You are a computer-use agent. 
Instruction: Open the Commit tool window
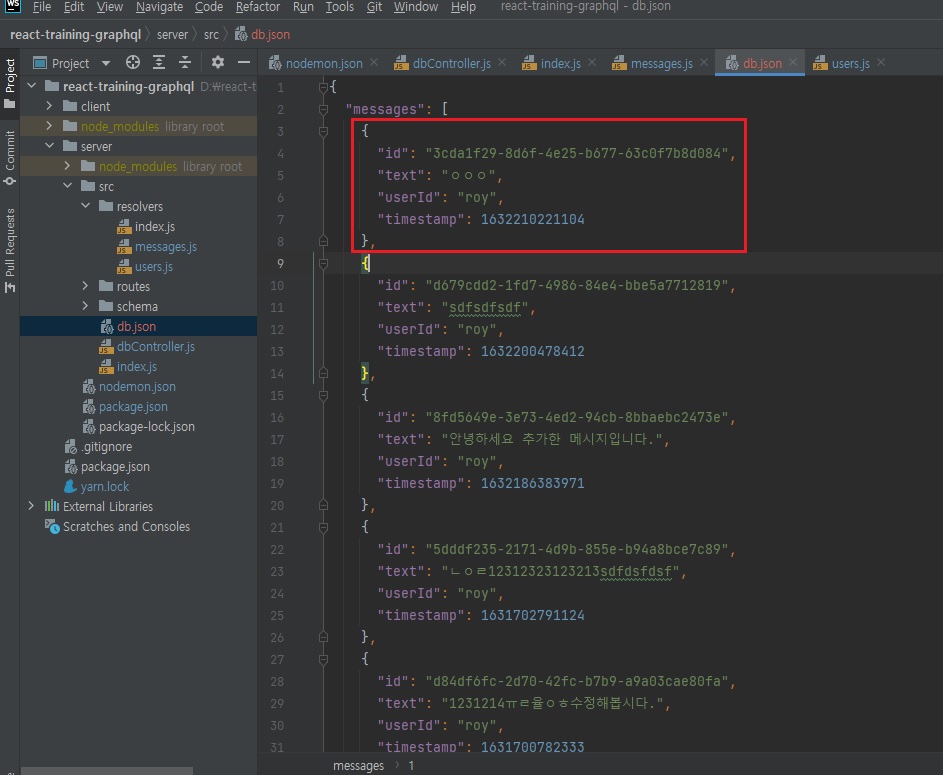click(10, 157)
